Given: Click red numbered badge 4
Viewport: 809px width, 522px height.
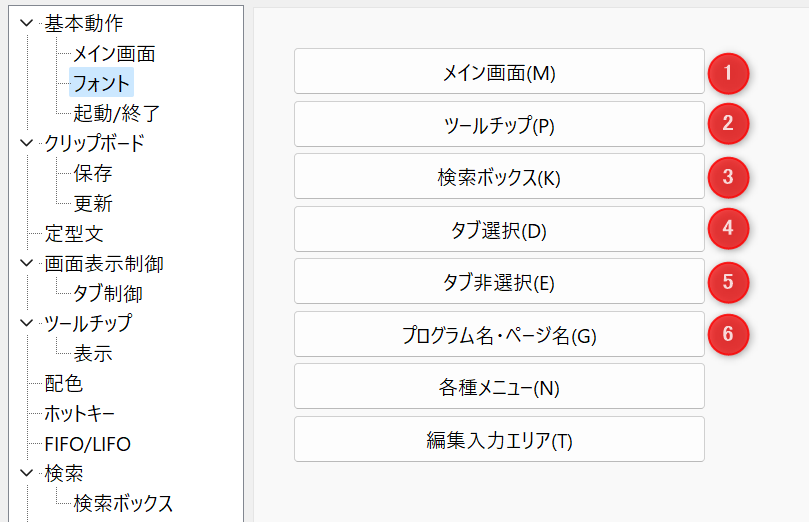Looking at the screenshot, I should [728, 228].
